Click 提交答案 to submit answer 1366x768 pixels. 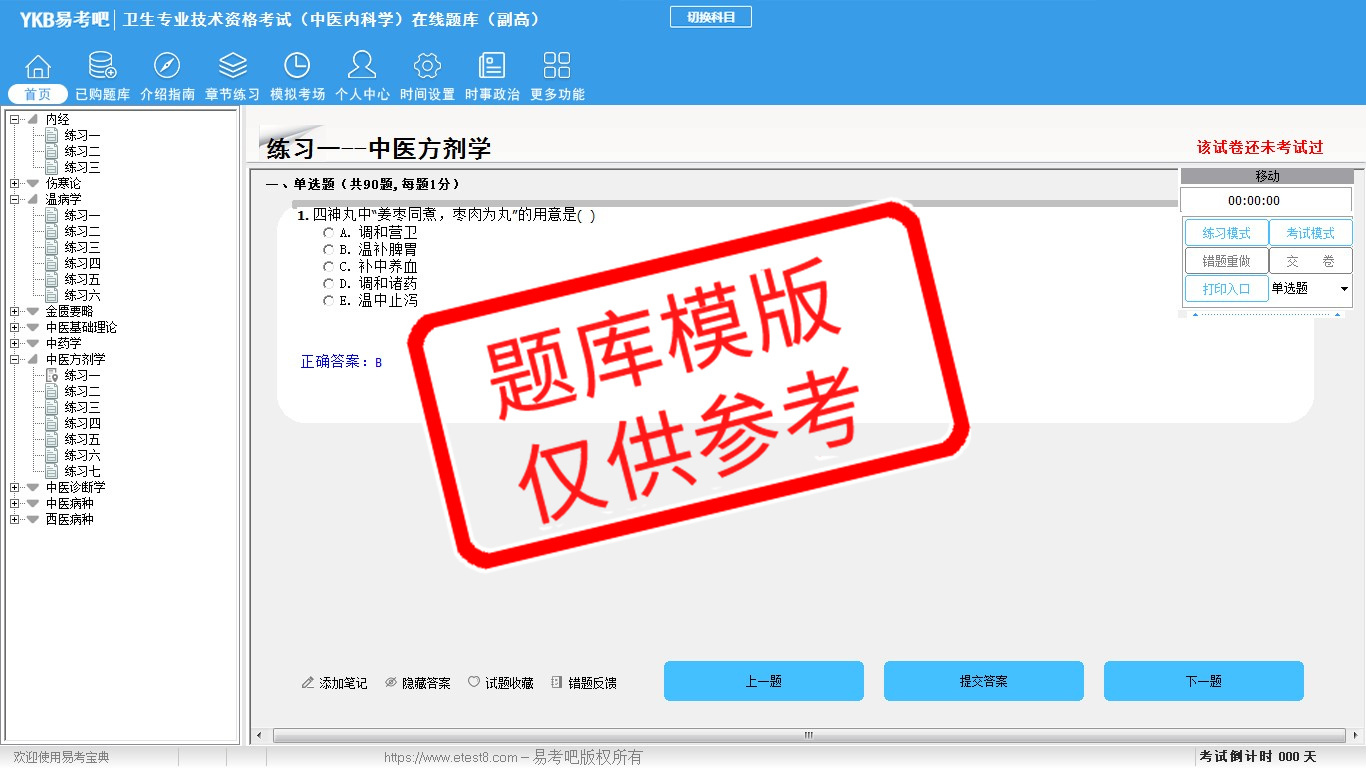(984, 681)
